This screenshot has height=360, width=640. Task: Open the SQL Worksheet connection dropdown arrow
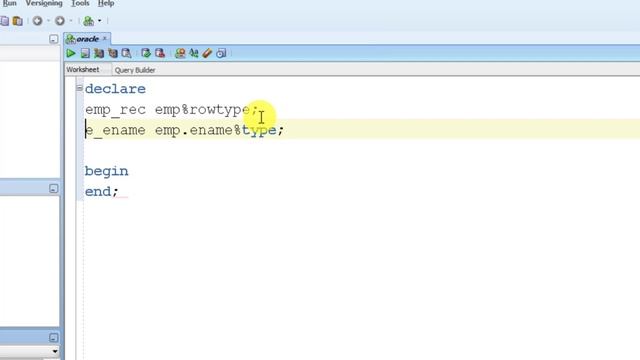(x=99, y=20)
